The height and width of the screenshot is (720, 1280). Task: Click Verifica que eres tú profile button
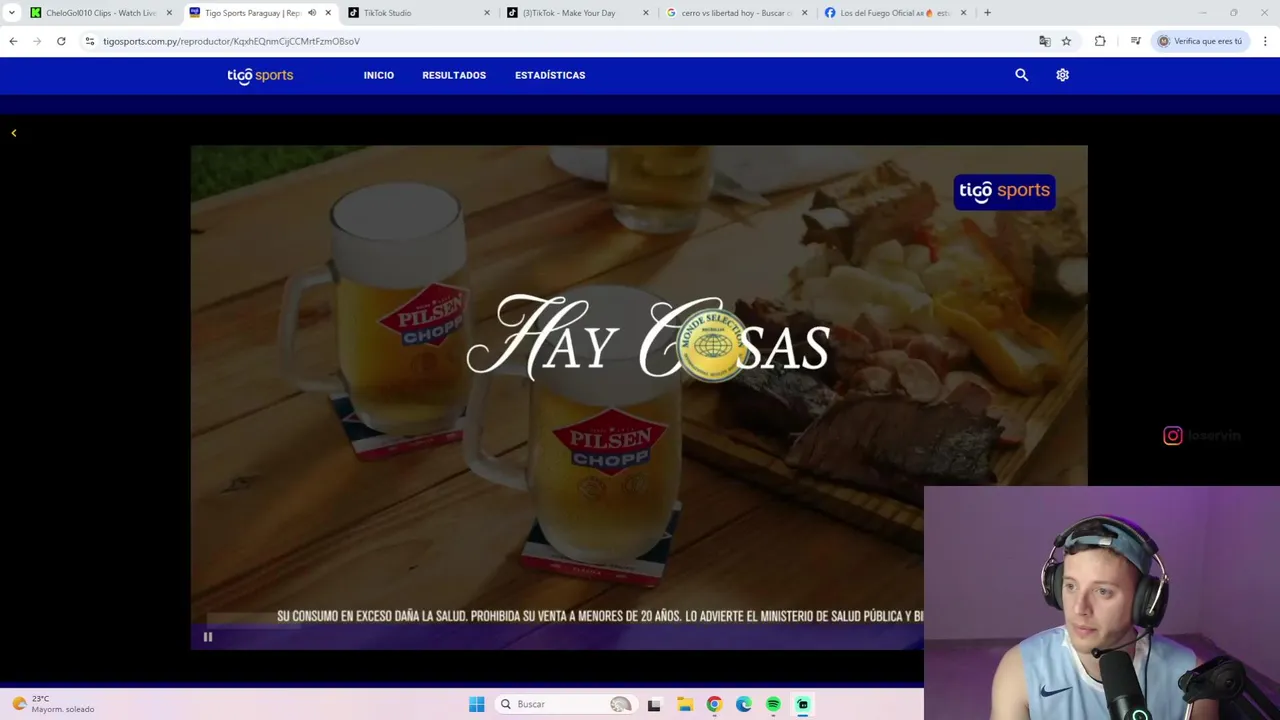click(x=1200, y=41)
